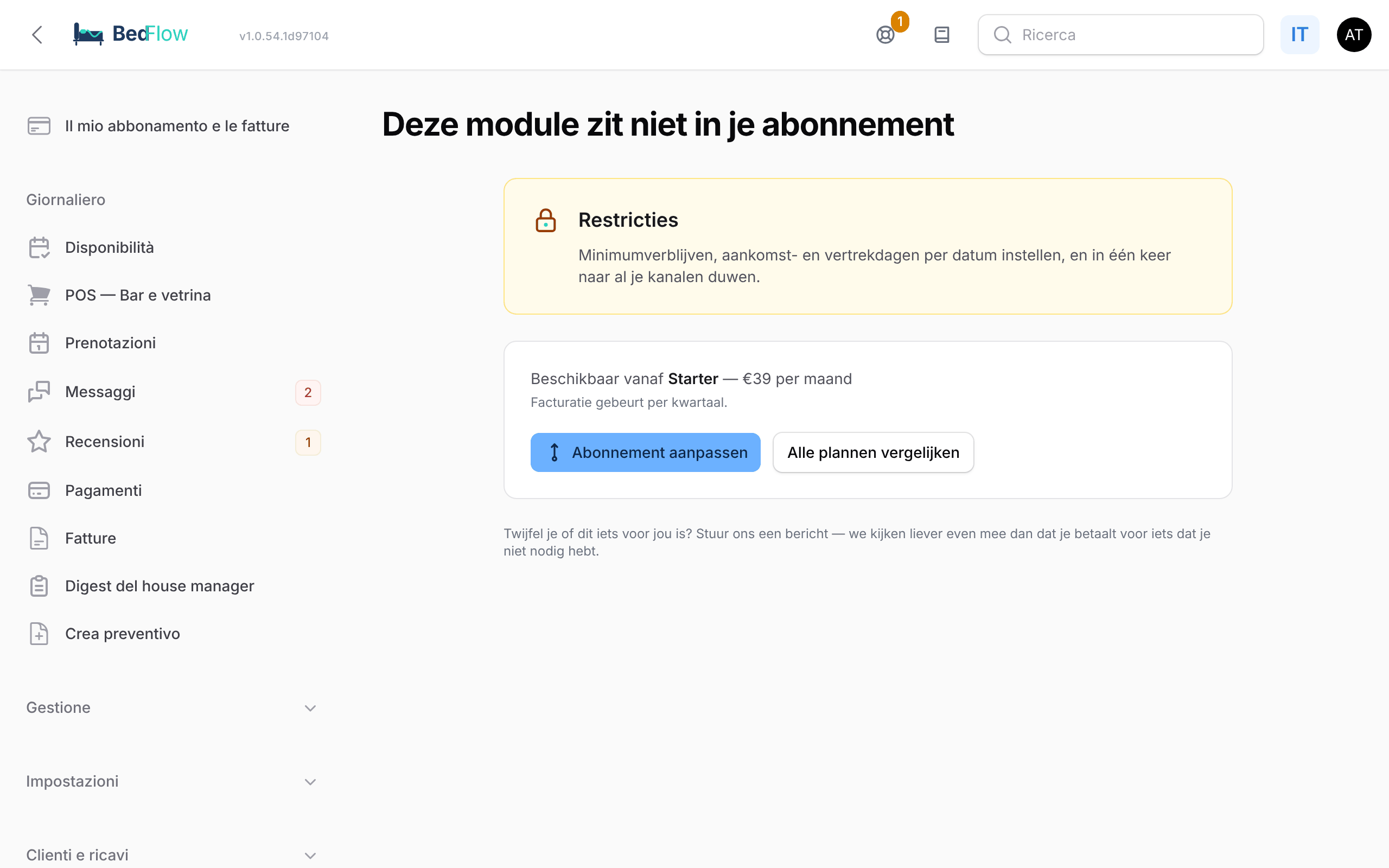This screenshot has width=1389, height=868.
Task: Open the AT user avatar menu
Action: (x=1353, y=35)
